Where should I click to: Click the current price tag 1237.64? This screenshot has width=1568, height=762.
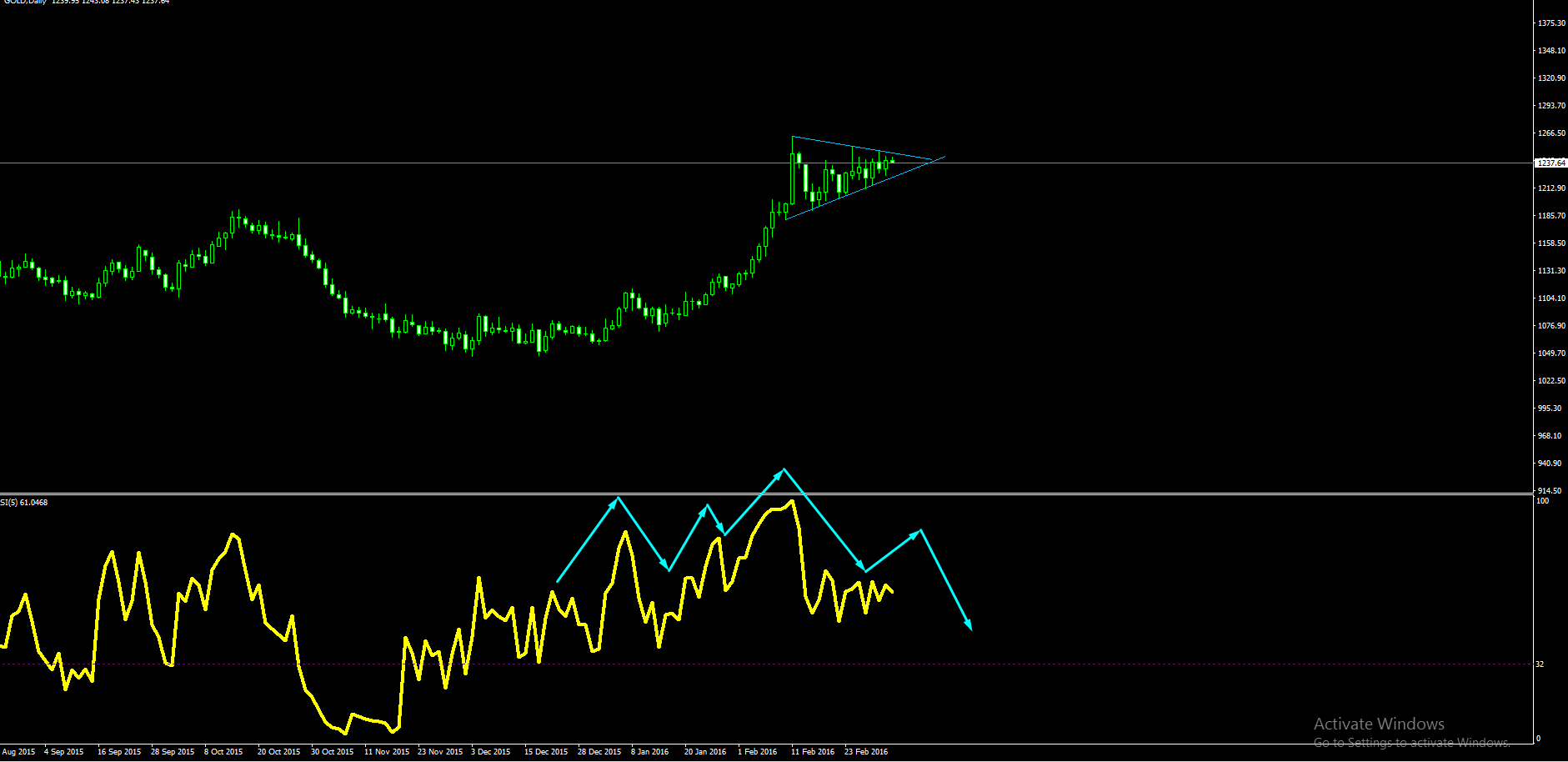click(1550, 163)
